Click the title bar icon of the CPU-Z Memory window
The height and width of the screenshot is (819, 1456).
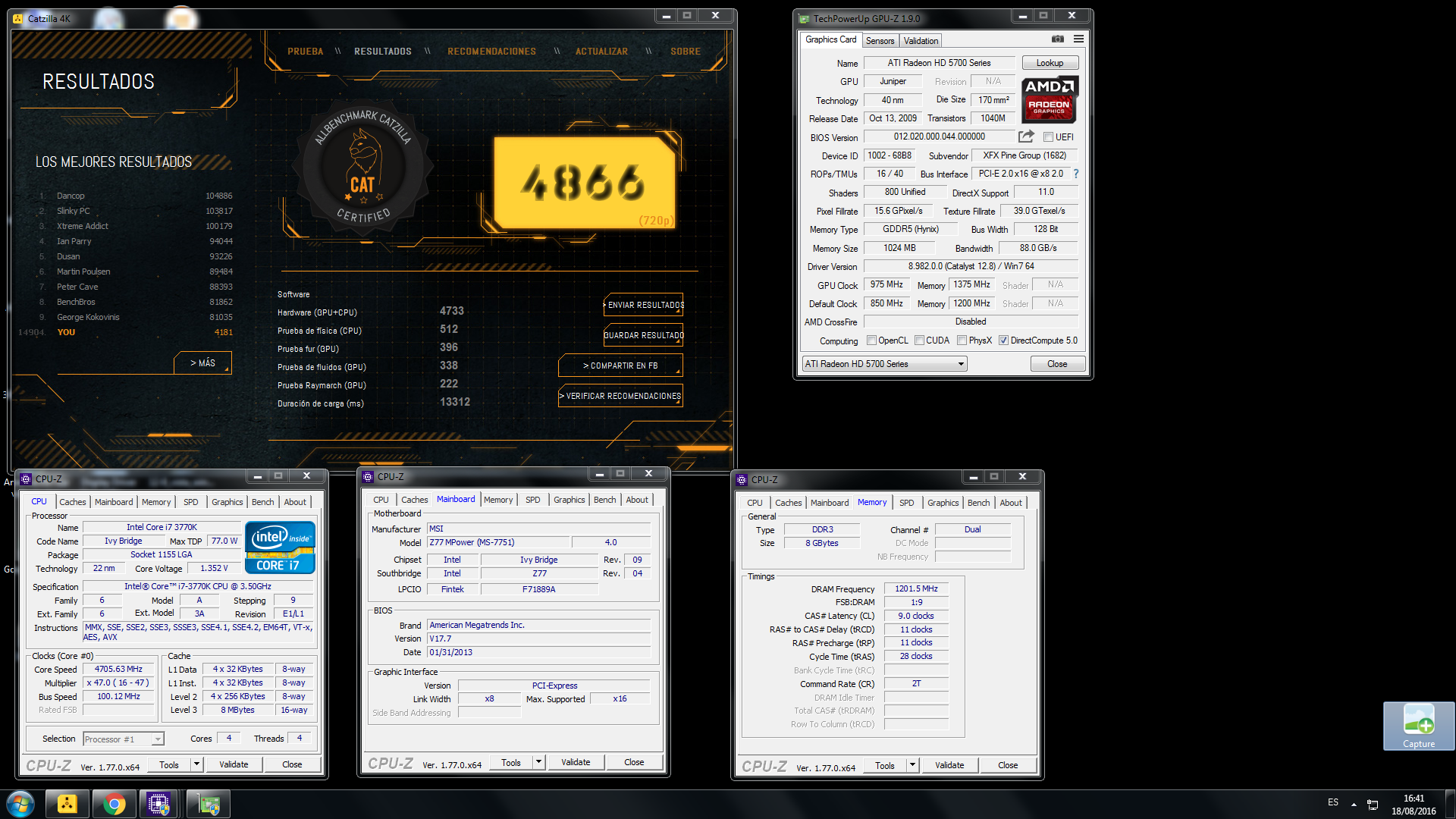(742, 480)
